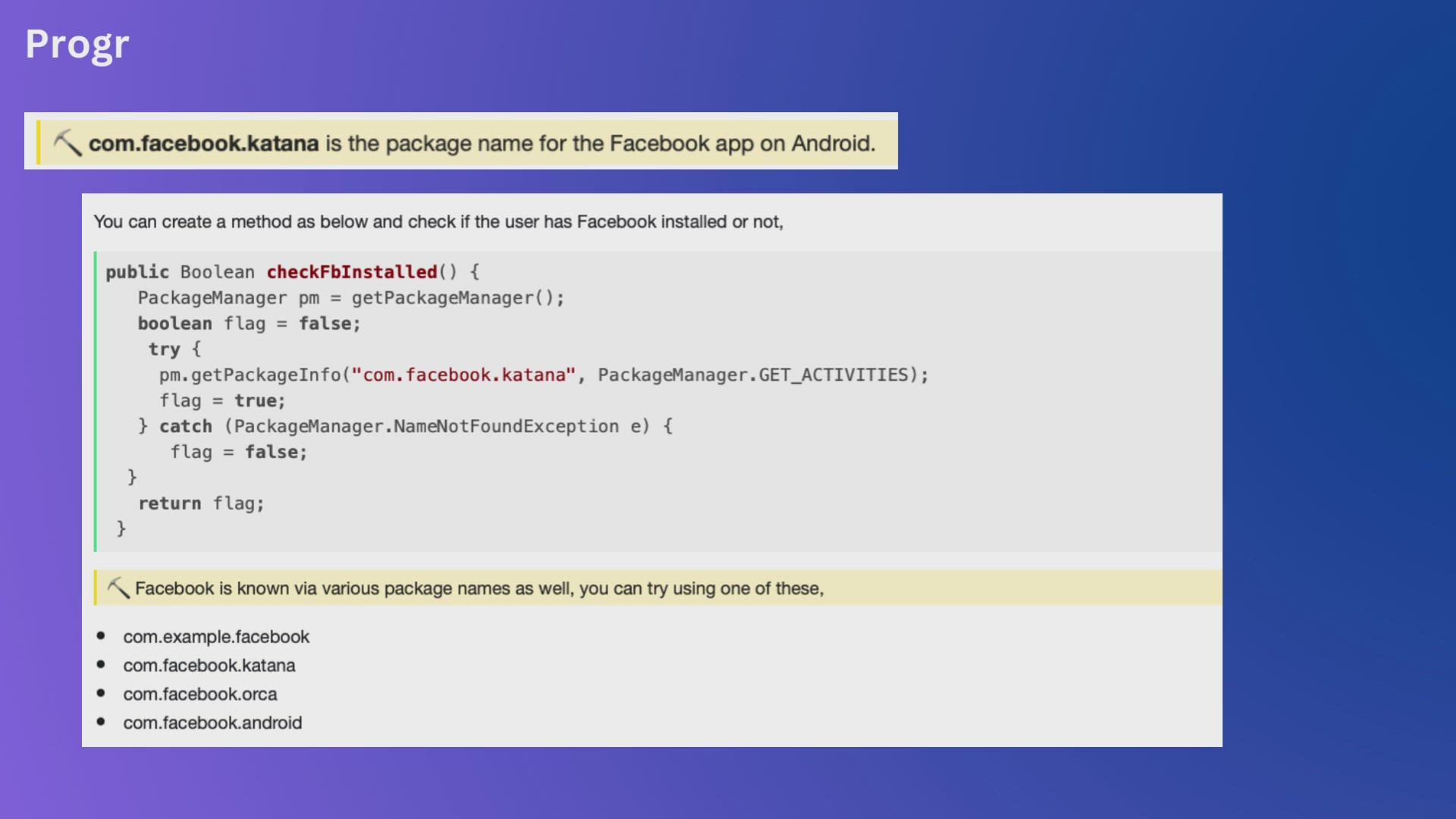Image resolution: width=1456 pixels, height=819 pixels.
Task: Click the pickaxe icon beside com.facebook.katana heading
Action: tap(67, 143)
